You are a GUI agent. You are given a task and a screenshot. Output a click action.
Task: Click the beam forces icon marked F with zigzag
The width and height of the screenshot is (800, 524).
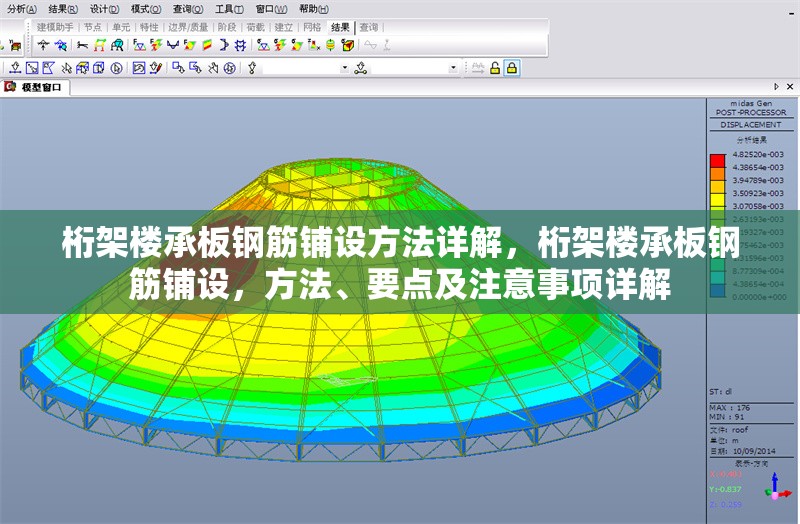(156, 45)
